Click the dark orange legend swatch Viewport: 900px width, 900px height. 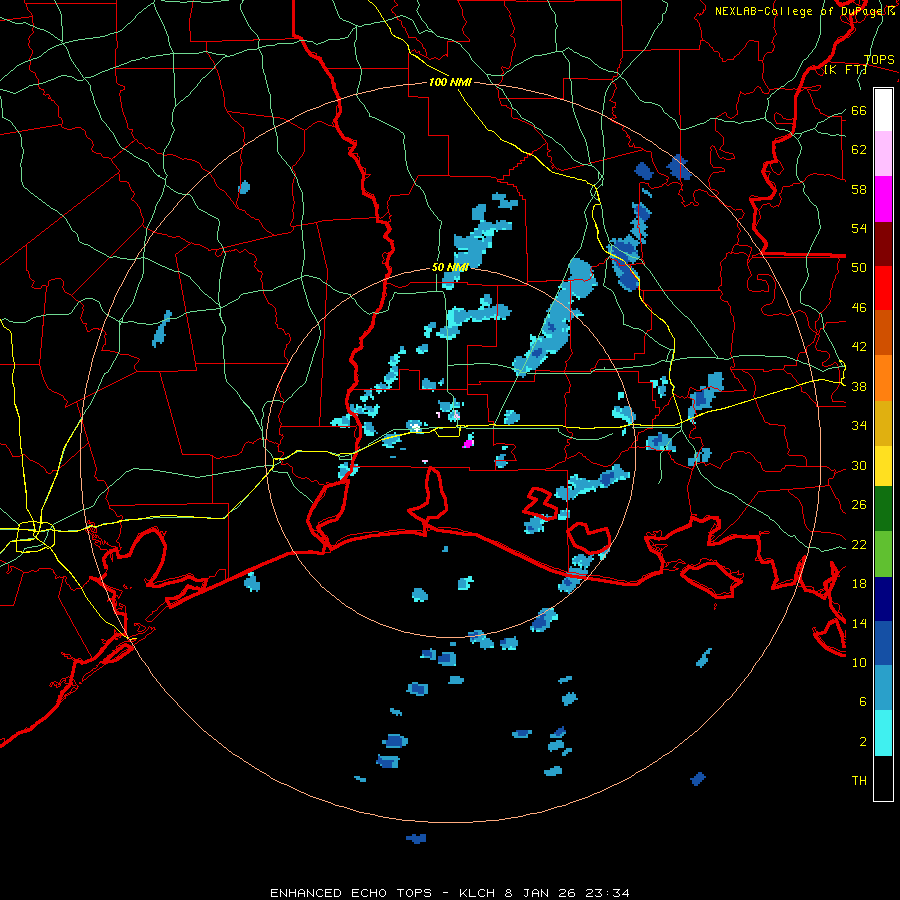(x=883, y=332)
